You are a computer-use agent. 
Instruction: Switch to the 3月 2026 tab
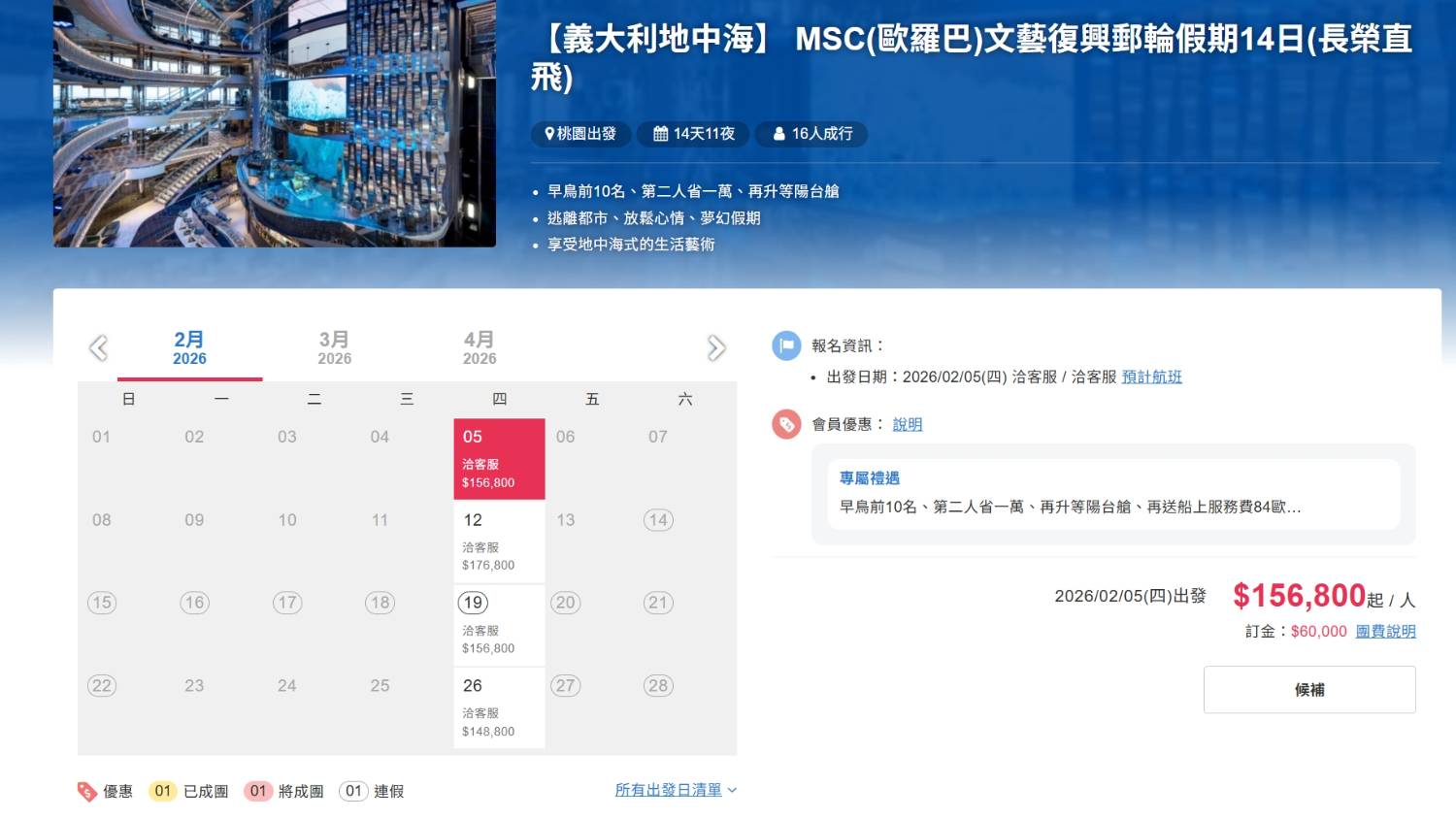pos(335,348)
